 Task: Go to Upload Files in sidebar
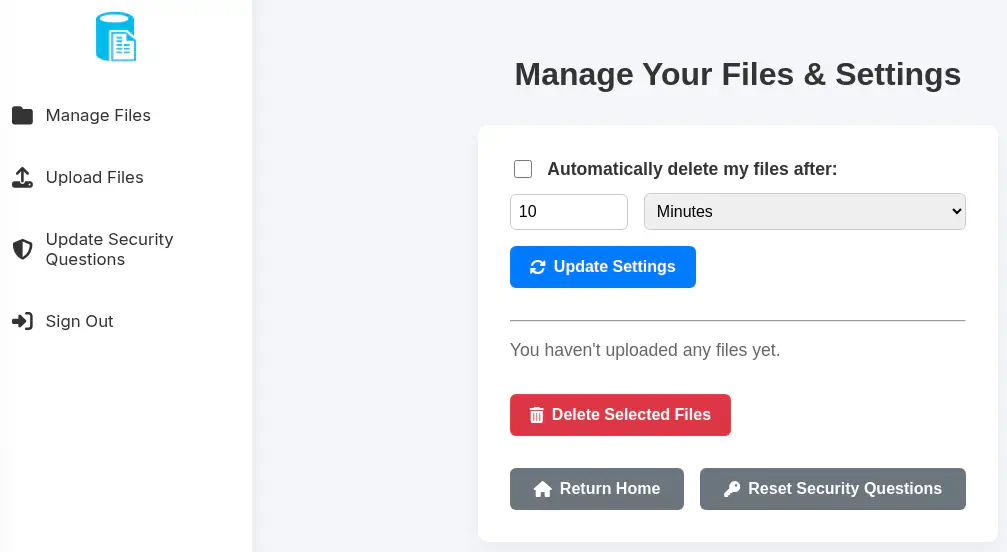pyautogui.click(x=95, y=178)
